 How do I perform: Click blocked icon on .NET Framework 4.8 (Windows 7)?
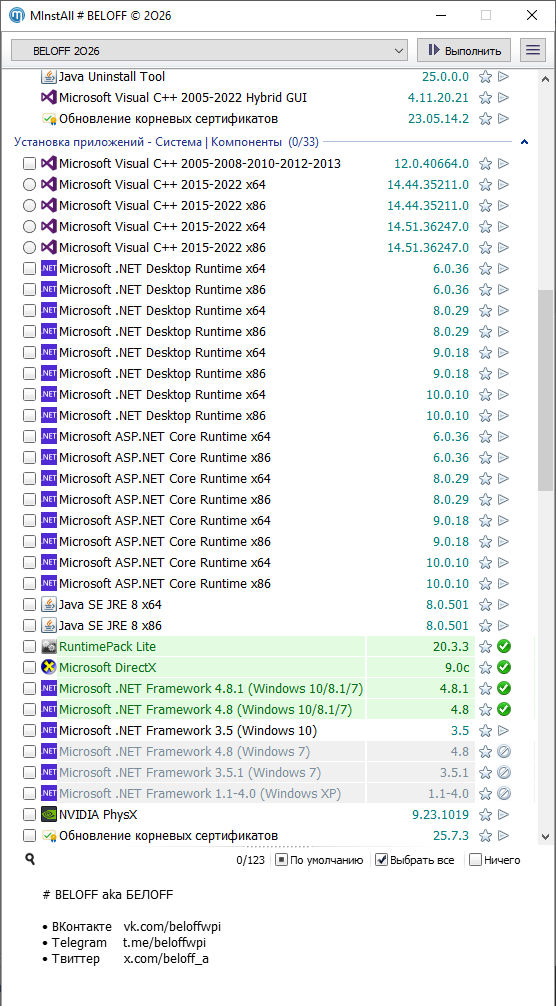point(504,751)
